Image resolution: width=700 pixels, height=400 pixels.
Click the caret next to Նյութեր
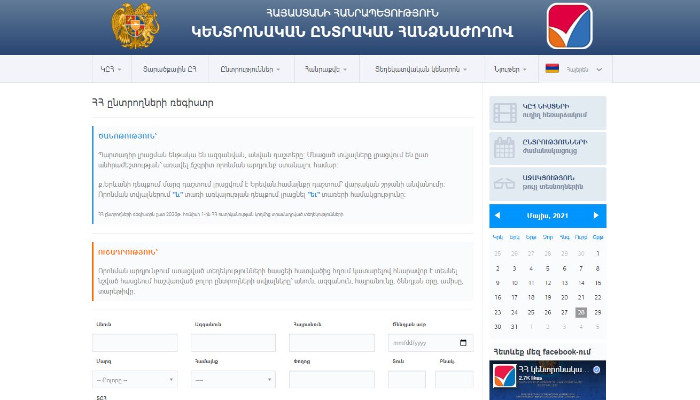coord(525,70)
